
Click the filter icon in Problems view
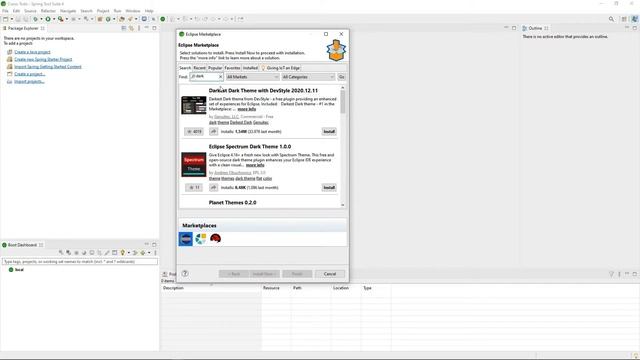pyautogui.click(x=611, y=274)
